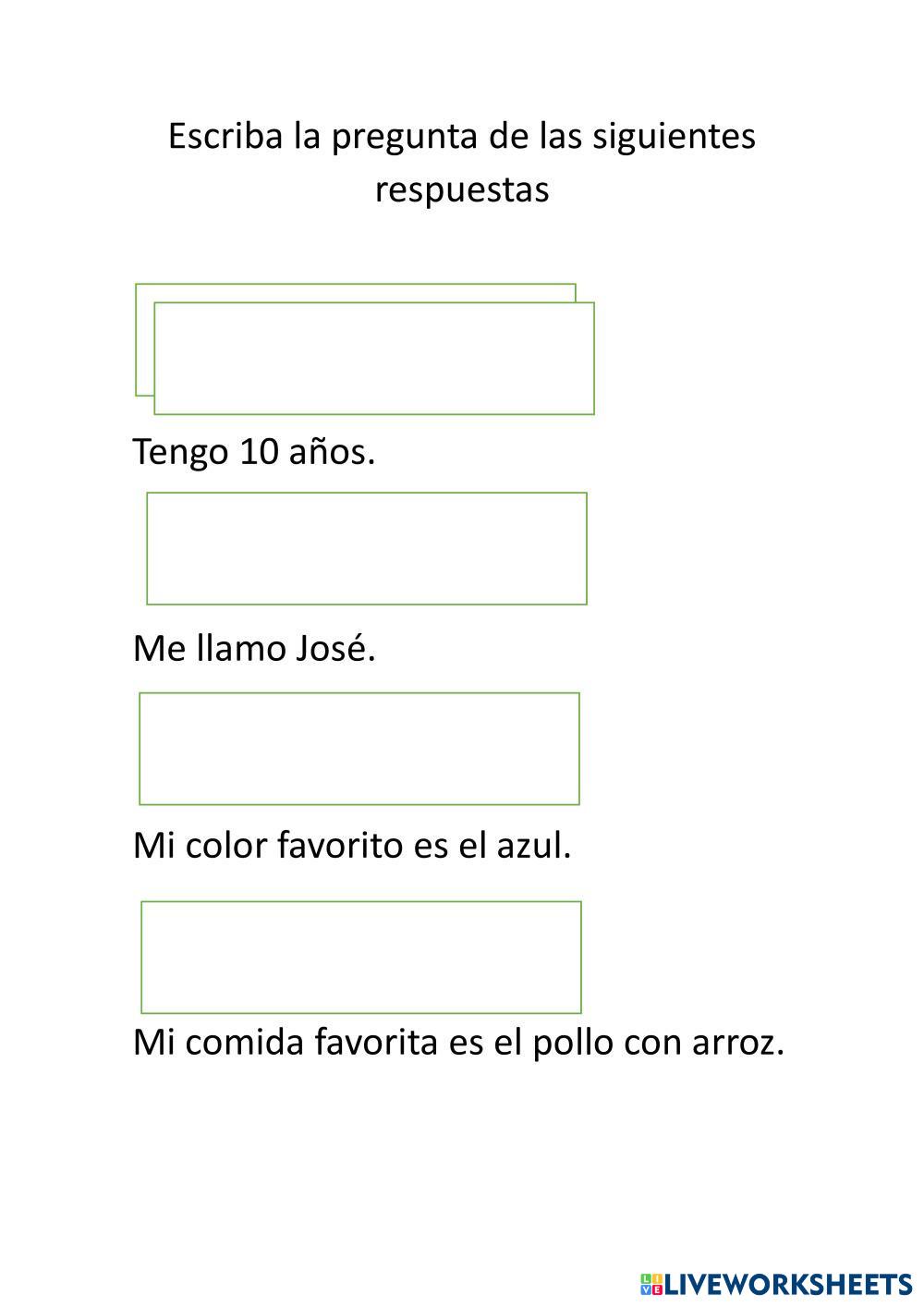Focus the box above "Mi color favorito"

tap(359, 749)
